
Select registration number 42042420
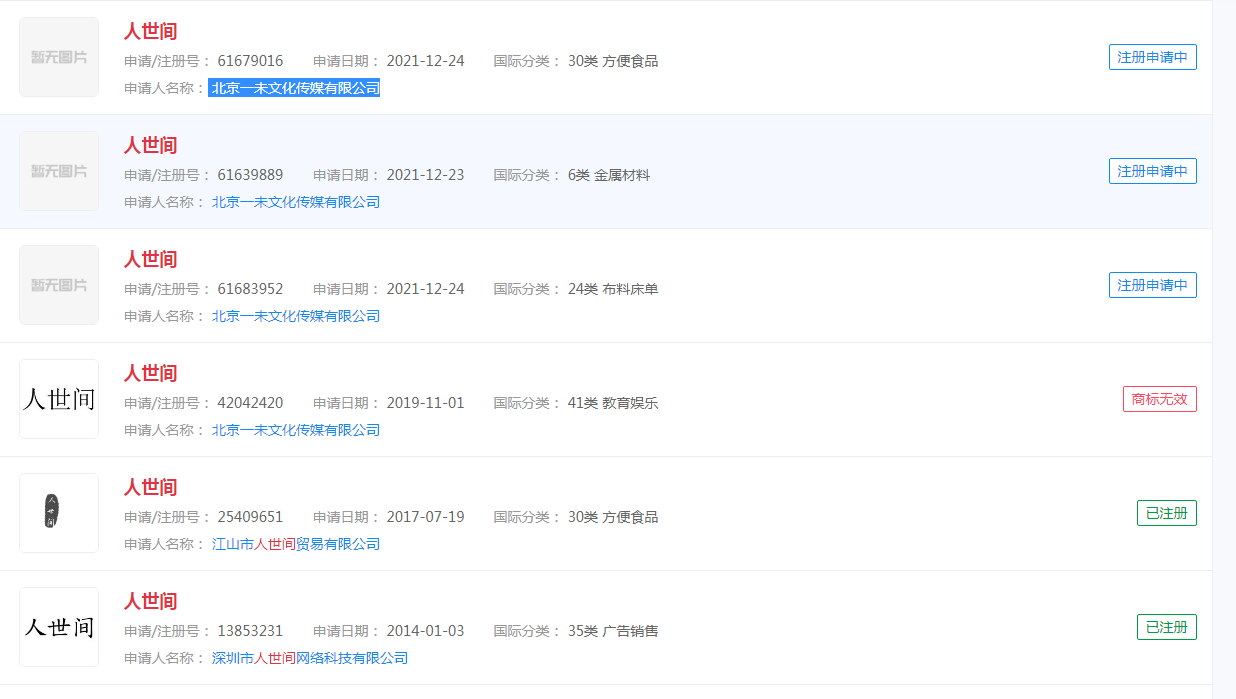tap(250, 403)
